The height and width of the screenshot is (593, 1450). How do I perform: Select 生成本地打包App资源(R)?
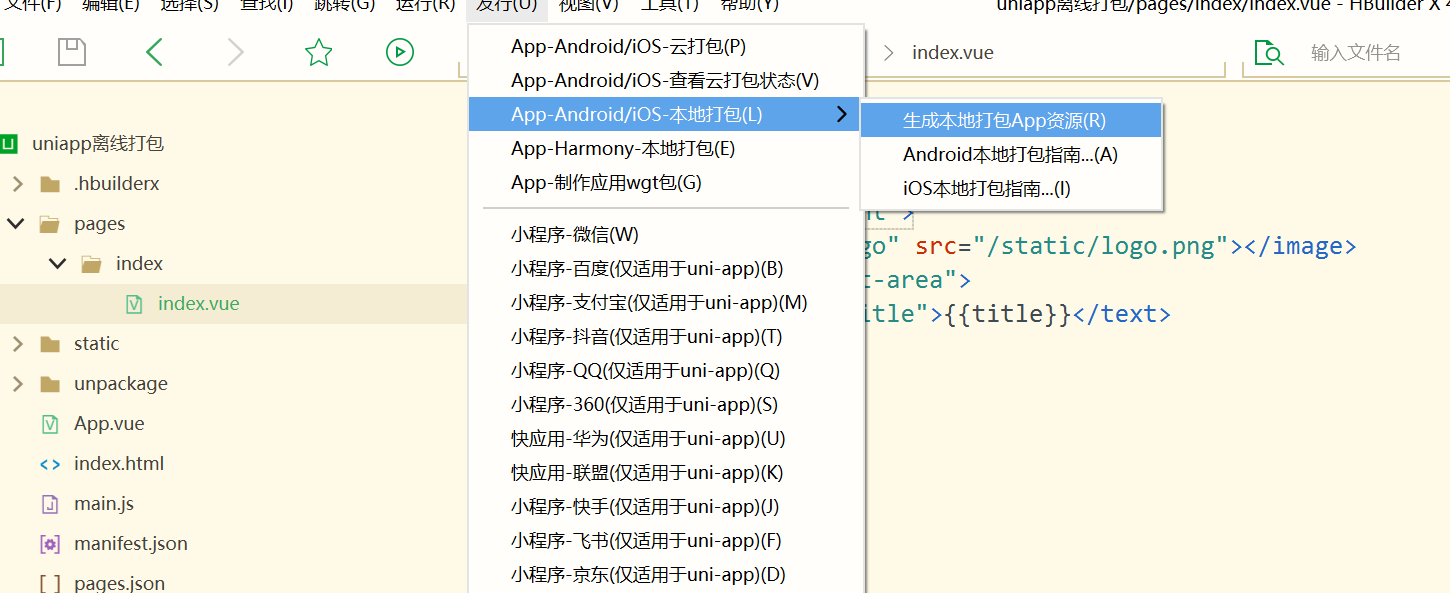[1011, 121]
